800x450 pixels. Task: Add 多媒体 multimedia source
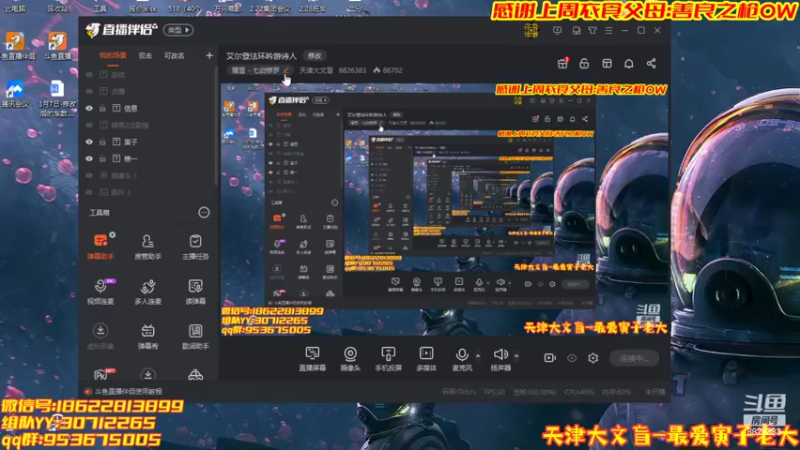pyautogui.click(x=427, y=359)
